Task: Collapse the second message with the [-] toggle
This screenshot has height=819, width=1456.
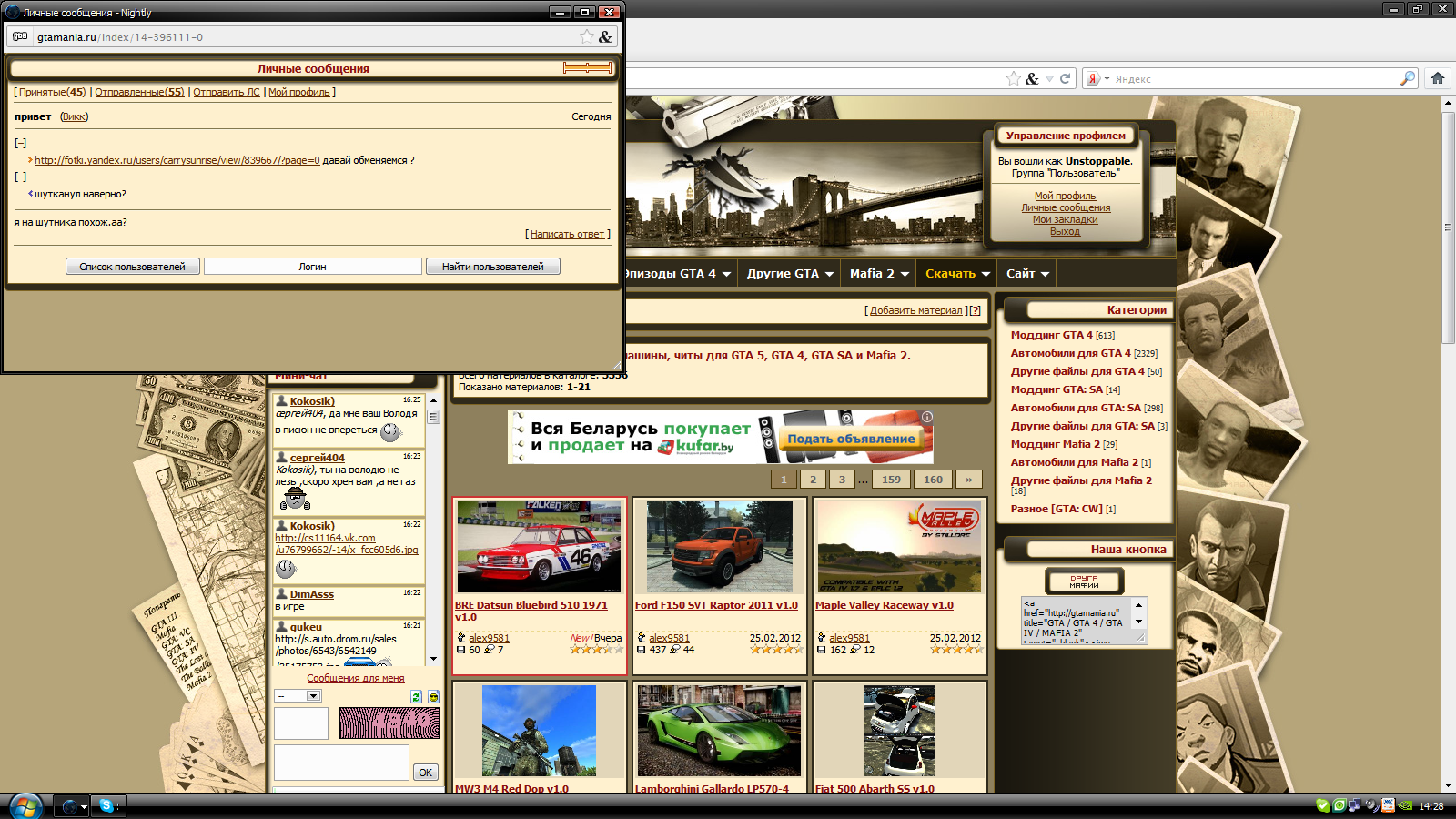Action: (20, 177)
